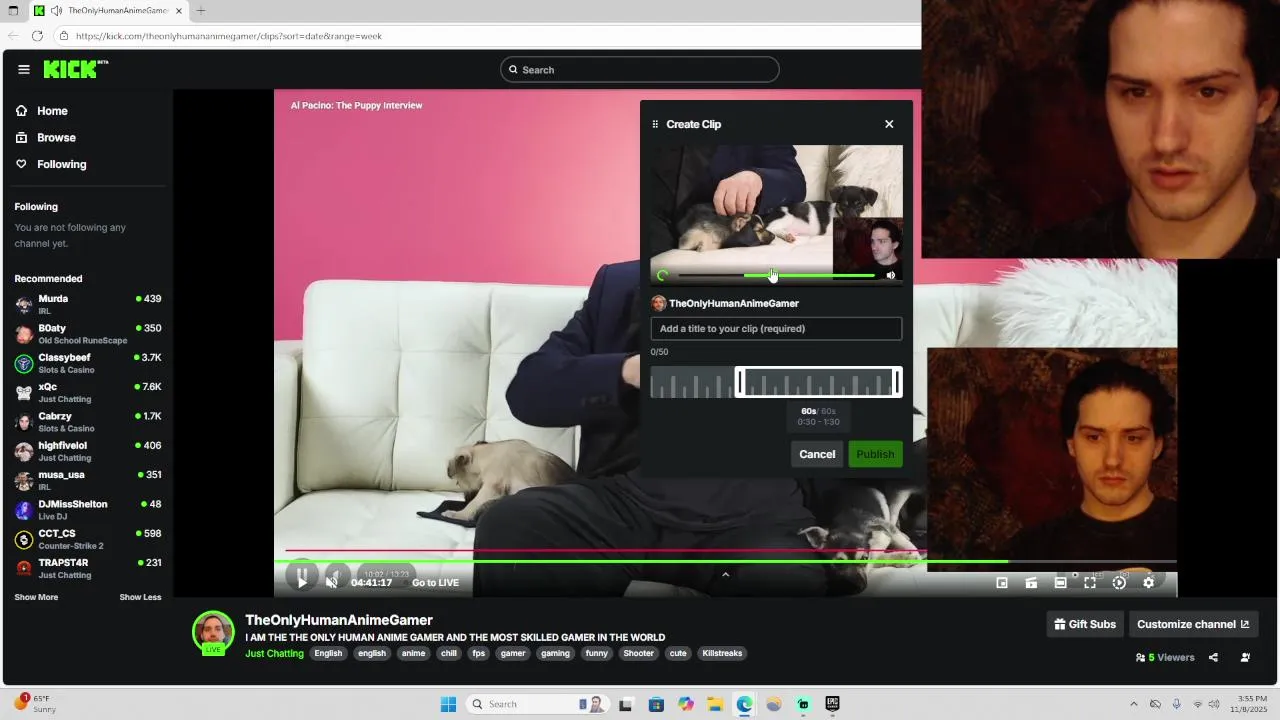1280x720 pixels.
Task: Expand the player chevron-up arrow
Action: tap(726, 574)
